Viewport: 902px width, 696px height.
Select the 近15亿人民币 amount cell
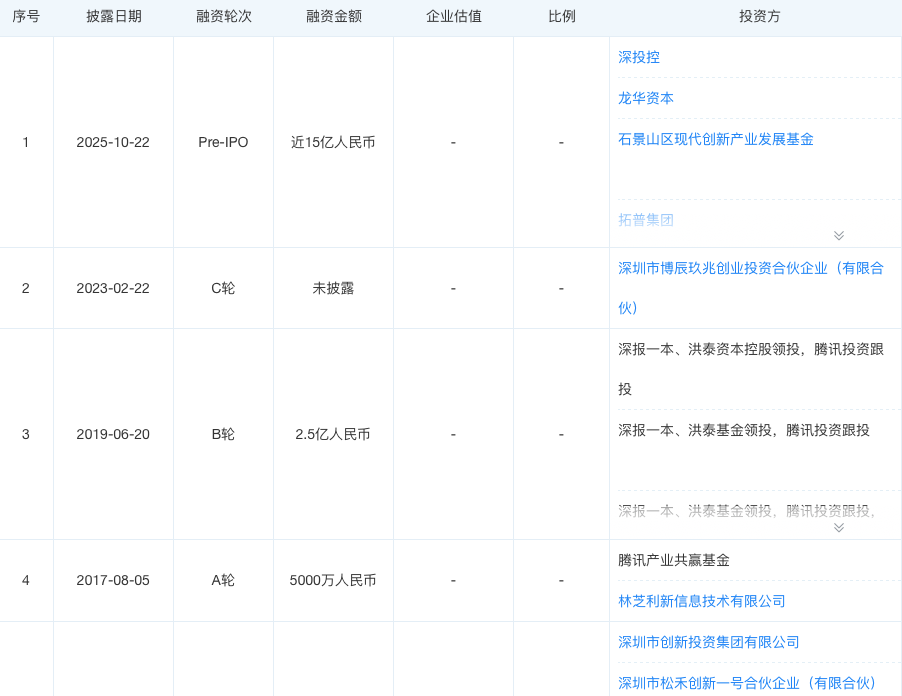click(333, 142)
